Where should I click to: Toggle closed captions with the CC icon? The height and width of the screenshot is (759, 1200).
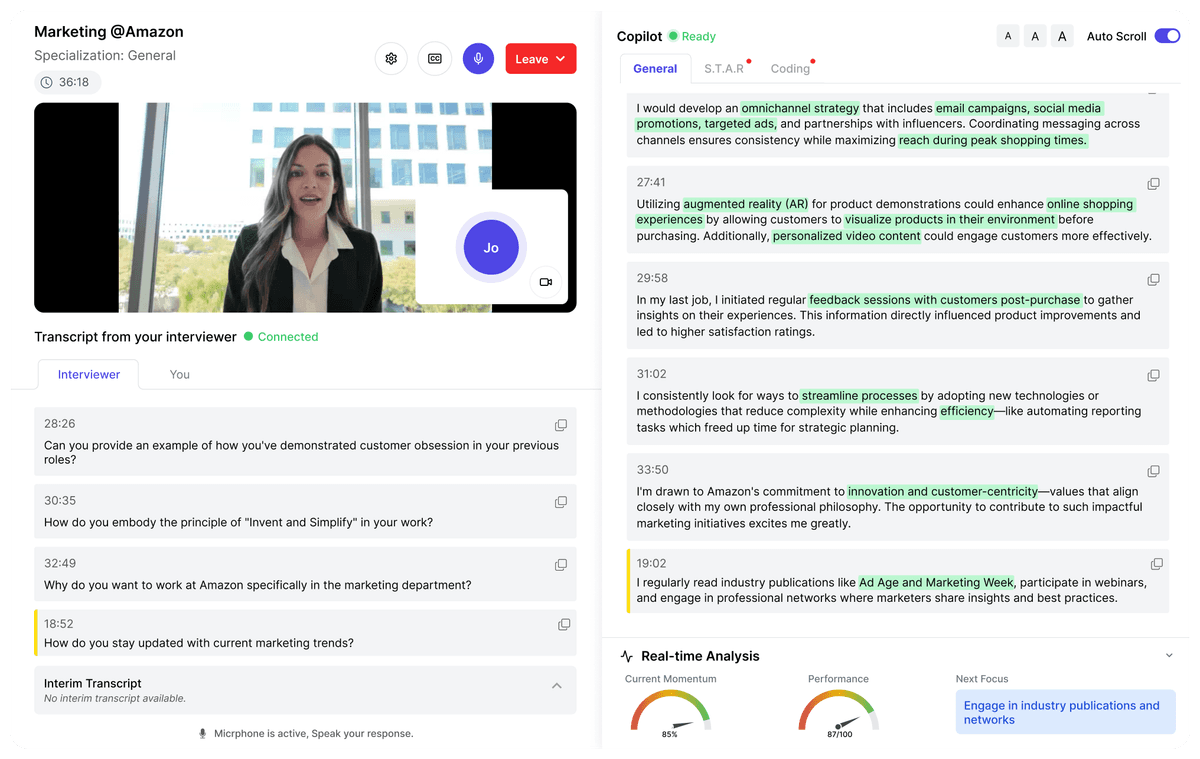click(434, 58)
